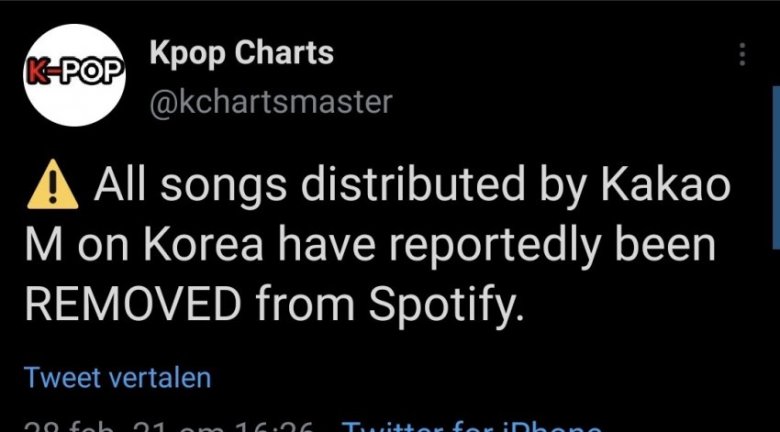Open the Twitter for iPhone source link

pyautogui.click(x=470, y=426)
